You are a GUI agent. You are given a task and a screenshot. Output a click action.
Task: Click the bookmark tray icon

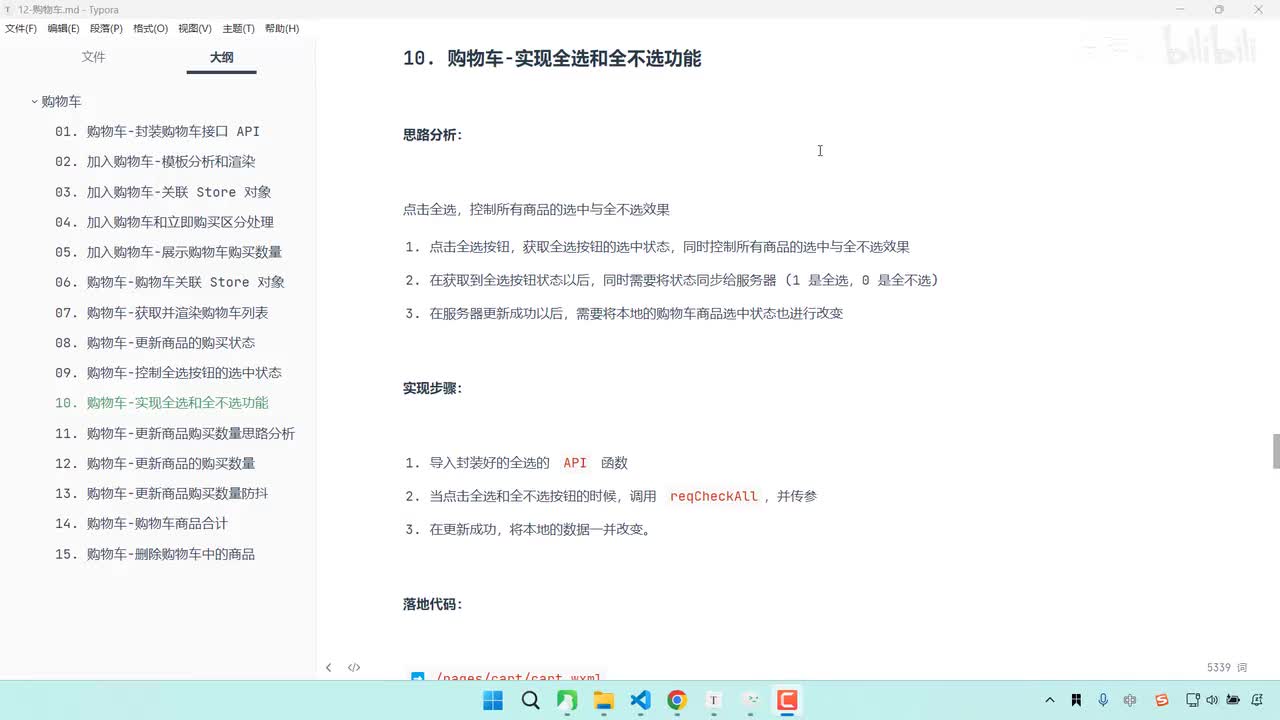coord(1076,701)
